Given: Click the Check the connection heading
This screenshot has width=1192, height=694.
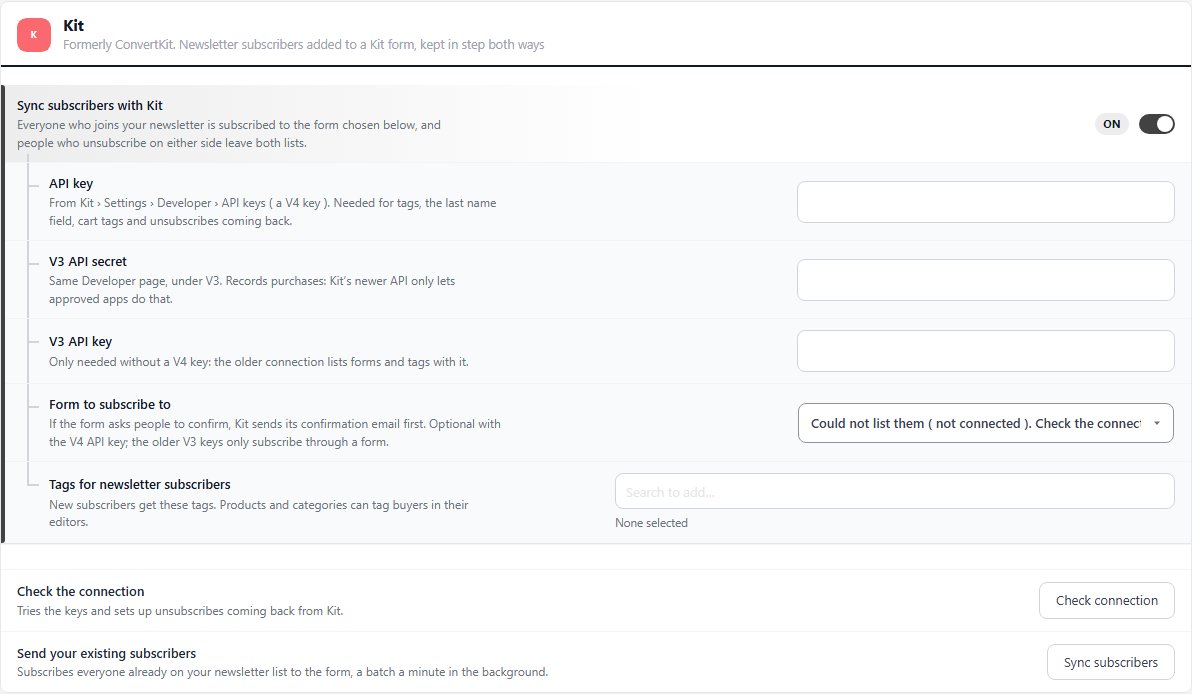Looking at the screenshot, I should coord(81,591).
